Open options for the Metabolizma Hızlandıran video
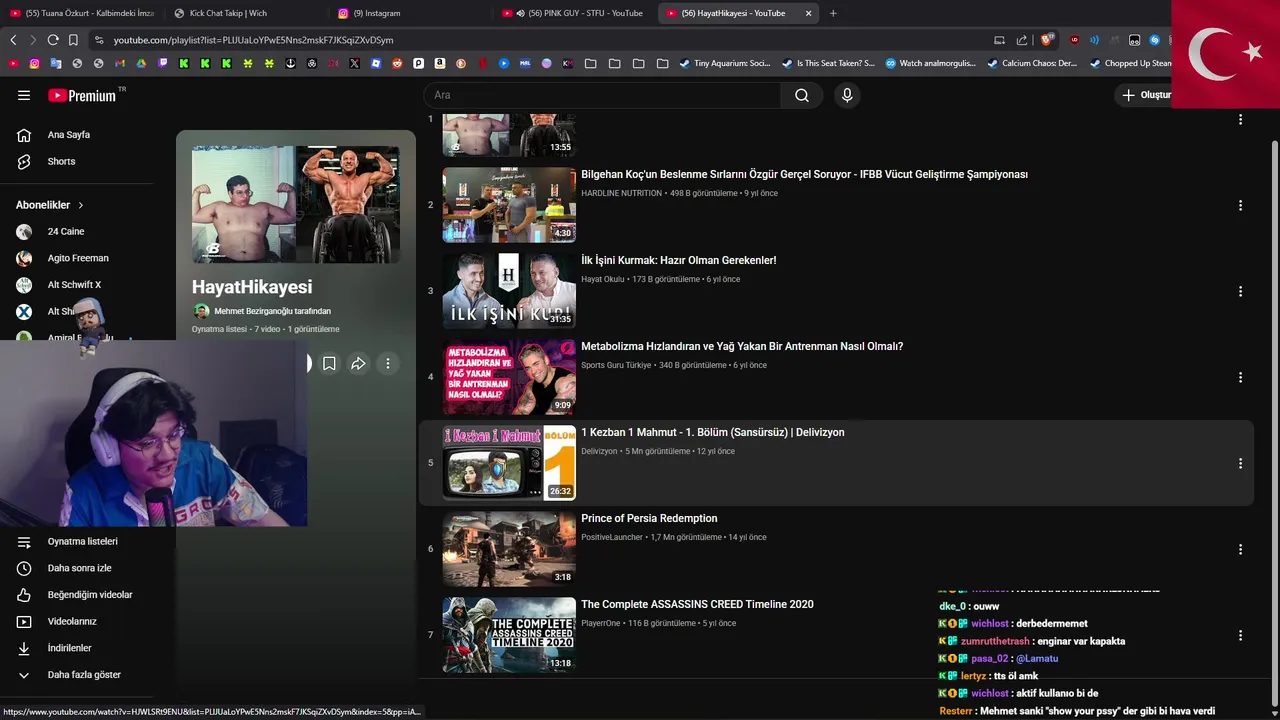Viewport: 1280px width, 720px height. pos(1240,377)
